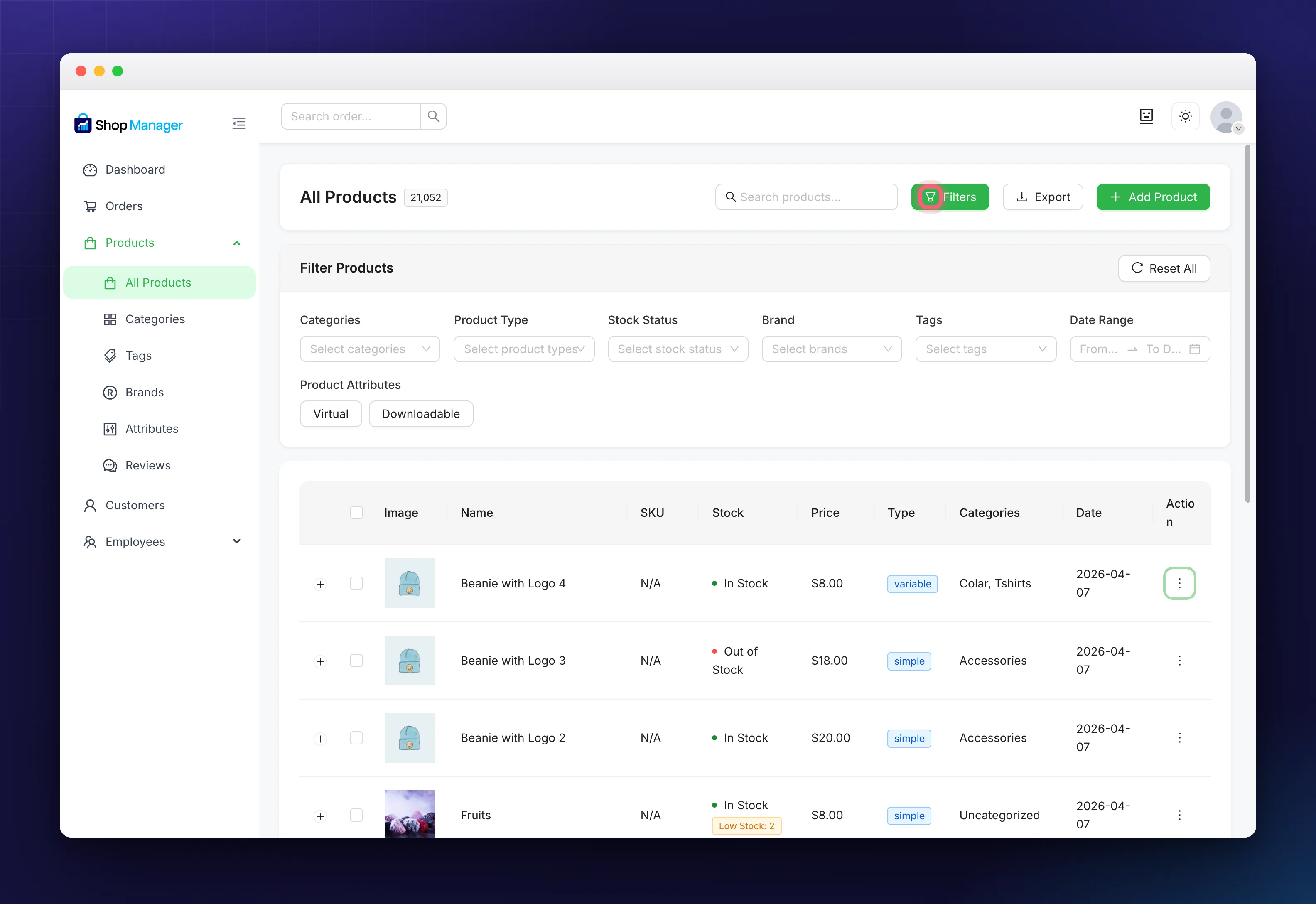1316x904 pixels.
Task: Toggle the Virtual attribute filter
Action: tap(331, 413)
